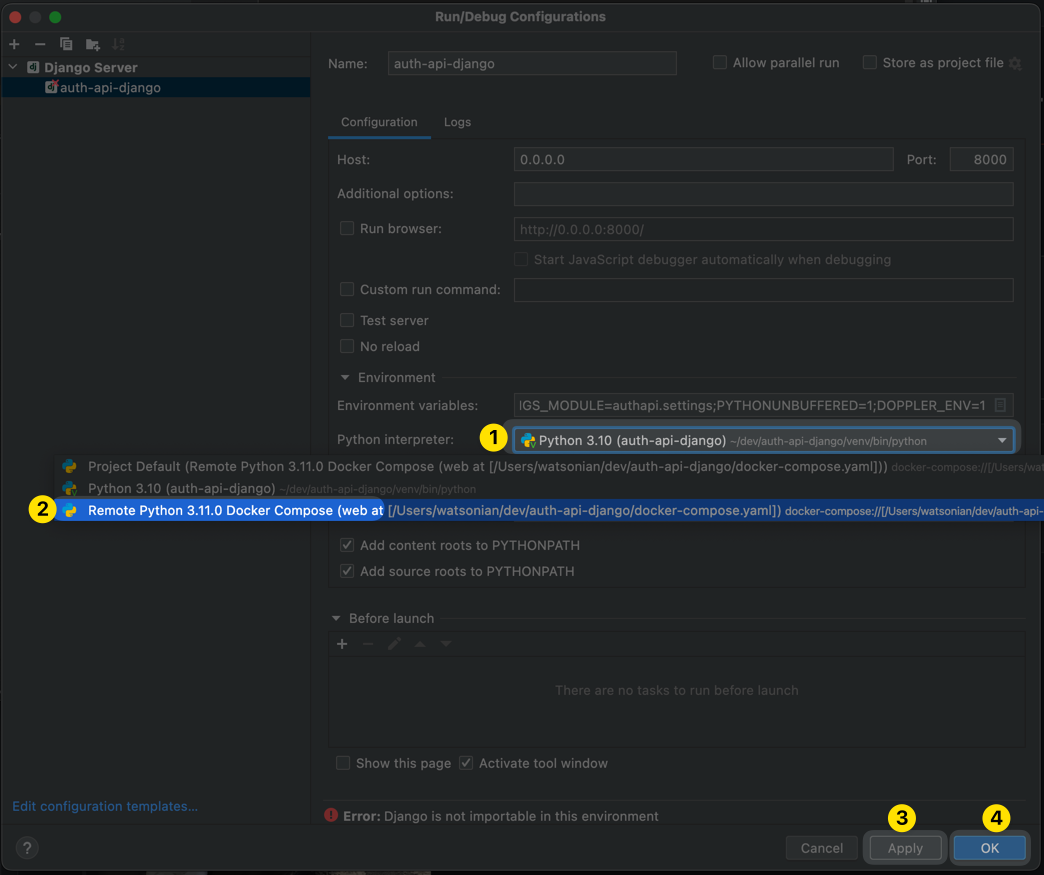This screenshot has height=875, width=1044.
Task: Click the Name input field
Action: pyautogui.click(x=532, y=63)
